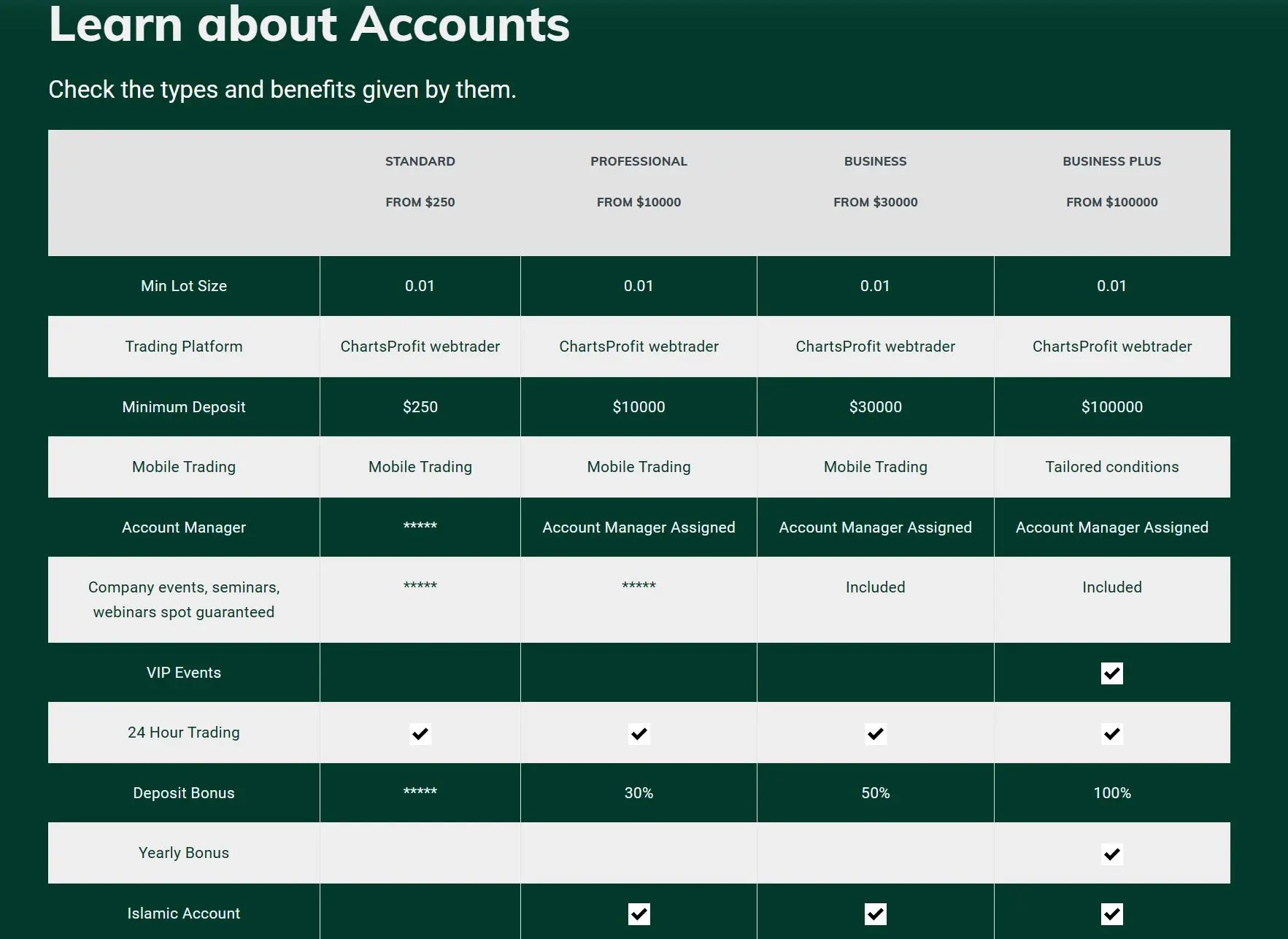This screenshot has width=1288, height=939.
Task: Click 'Mobile Trading' cell under Standard
Action: tap(420, 467)
